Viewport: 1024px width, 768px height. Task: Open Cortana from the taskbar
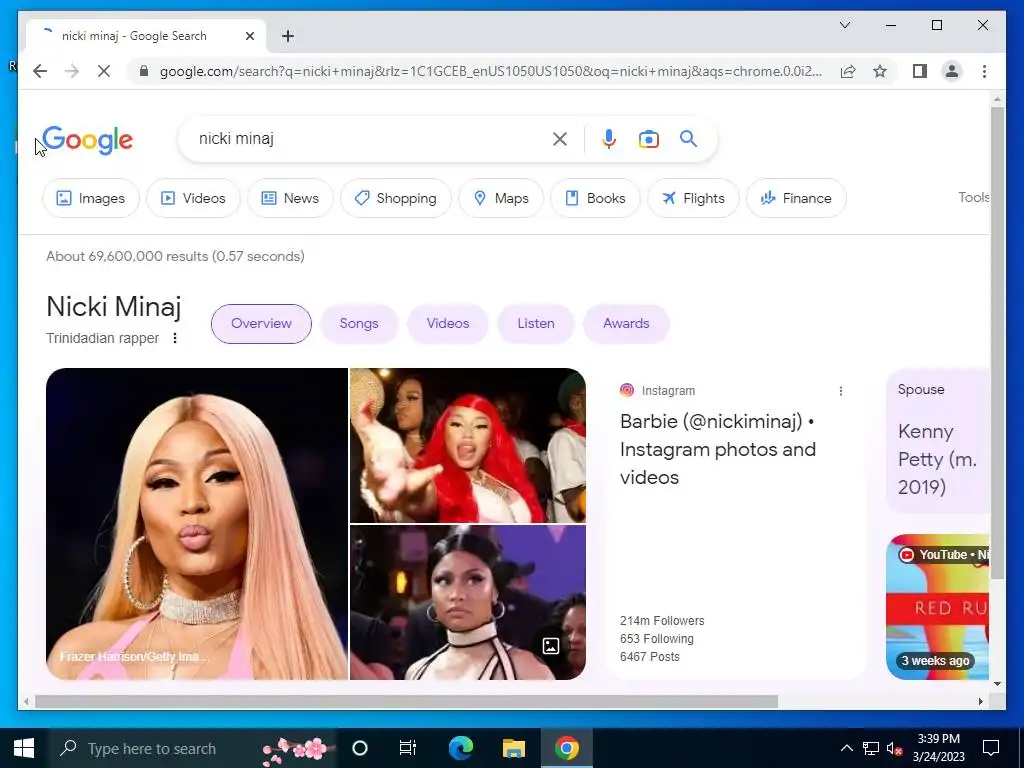coord(360,748)
